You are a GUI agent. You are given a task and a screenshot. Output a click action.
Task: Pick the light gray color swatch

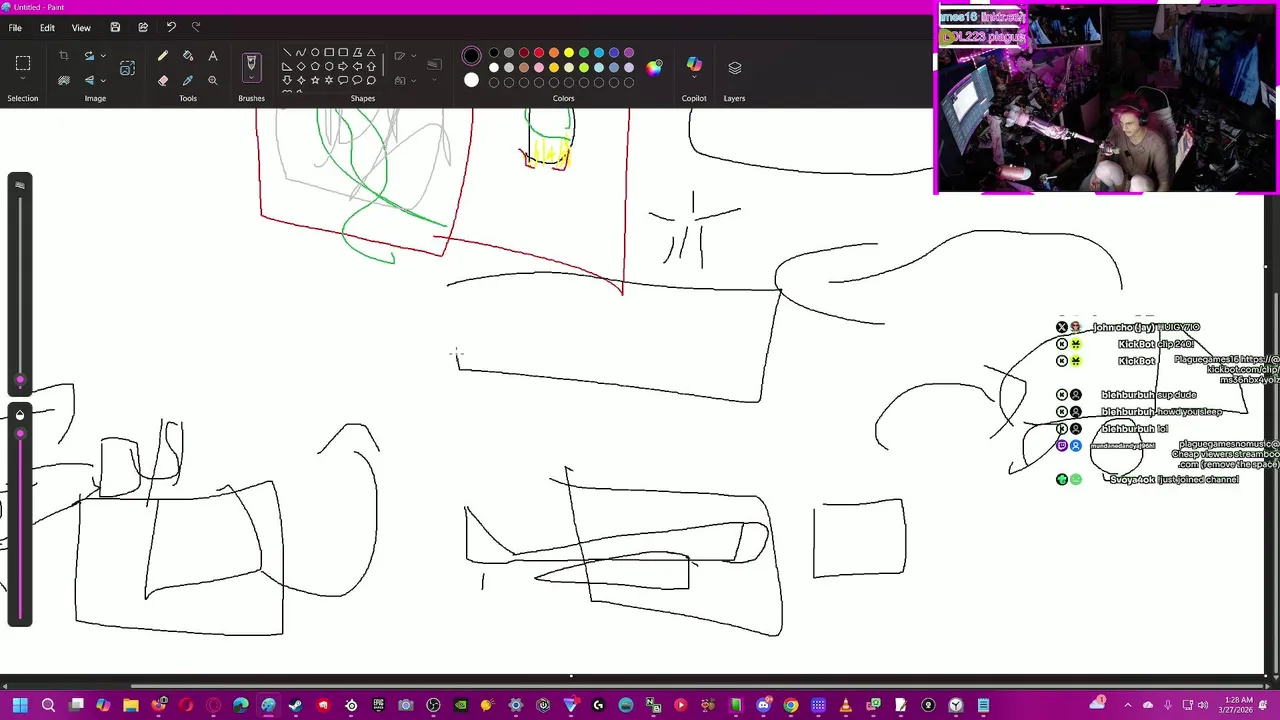click(x=509, y=67)
